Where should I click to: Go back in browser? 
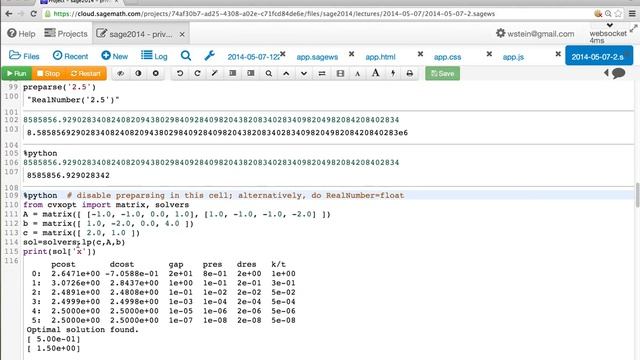pyautogui.click(x=9, y=13)
